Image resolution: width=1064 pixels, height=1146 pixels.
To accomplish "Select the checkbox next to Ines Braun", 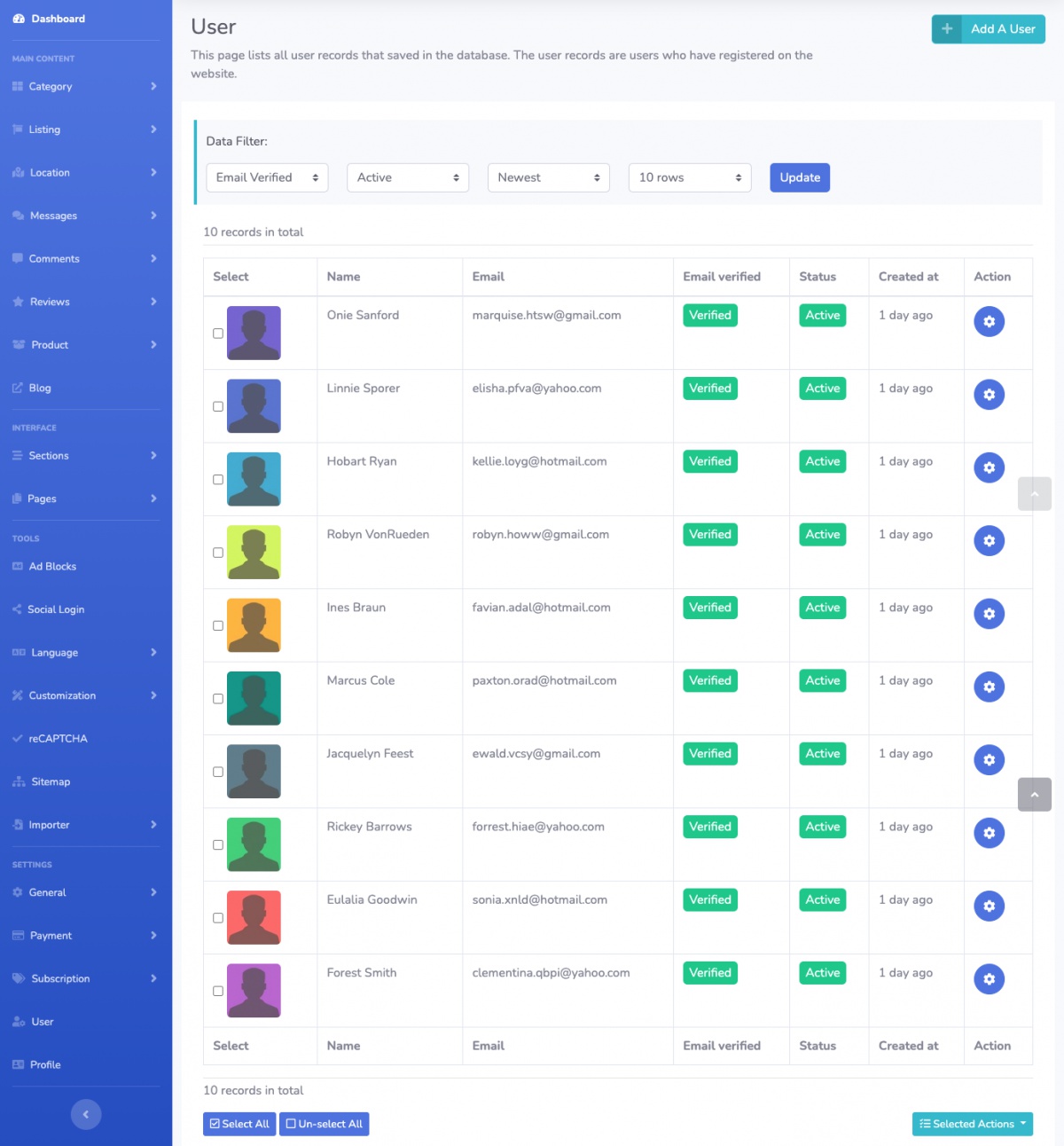I will pos(218,625).
